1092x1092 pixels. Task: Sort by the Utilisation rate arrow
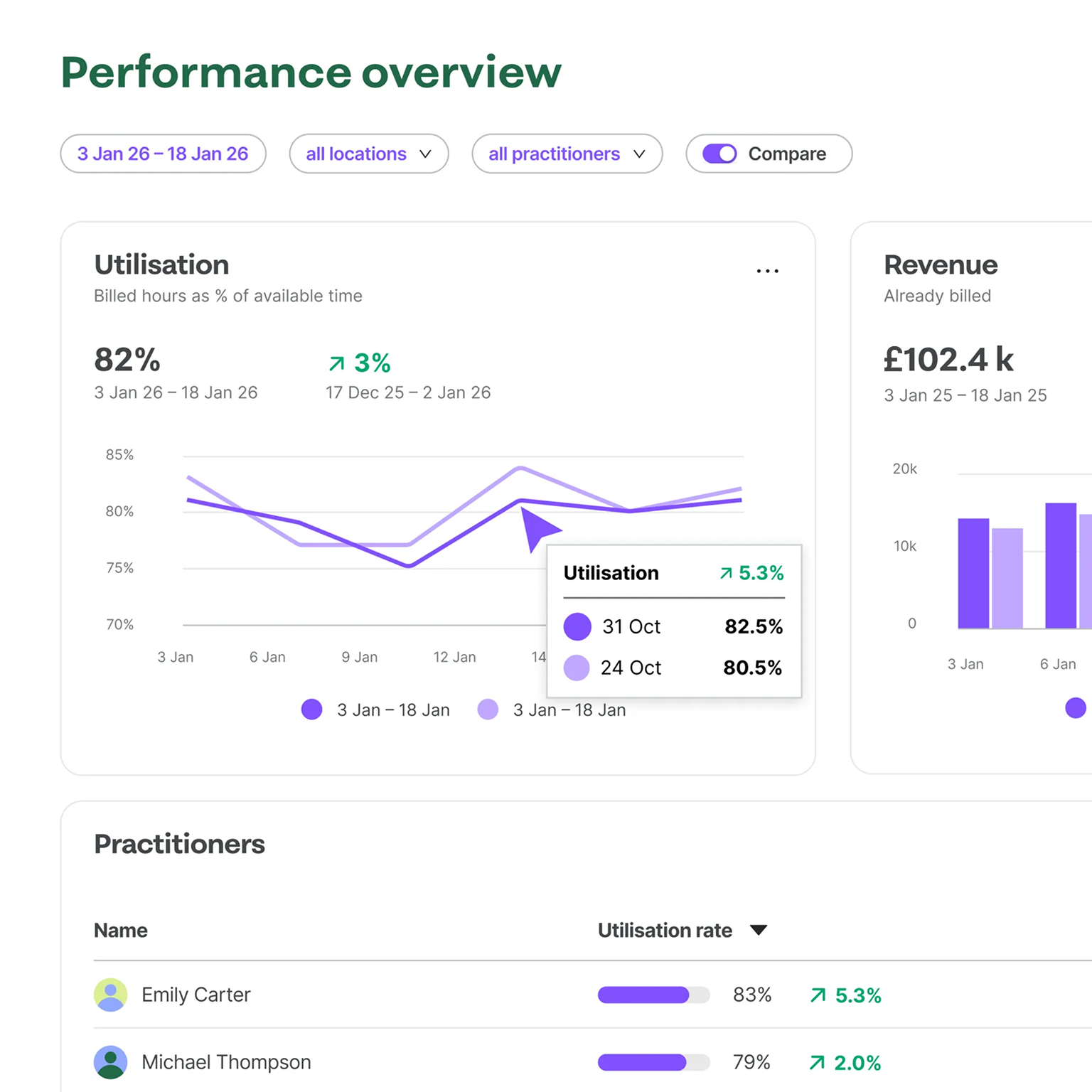click(x=759, y=930)
